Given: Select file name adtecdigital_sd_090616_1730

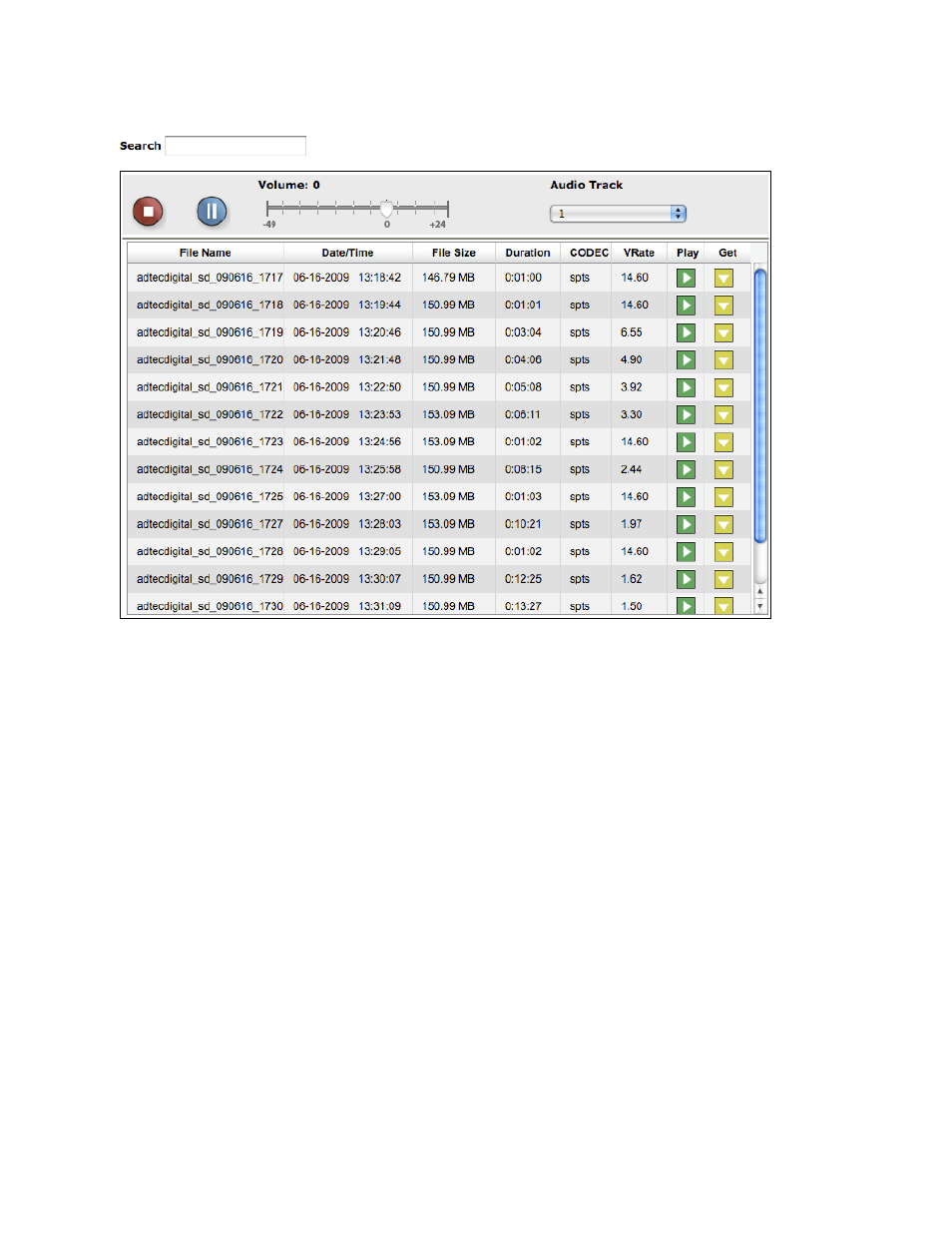Looking at the screenshot, I should (x=210, y=607).
